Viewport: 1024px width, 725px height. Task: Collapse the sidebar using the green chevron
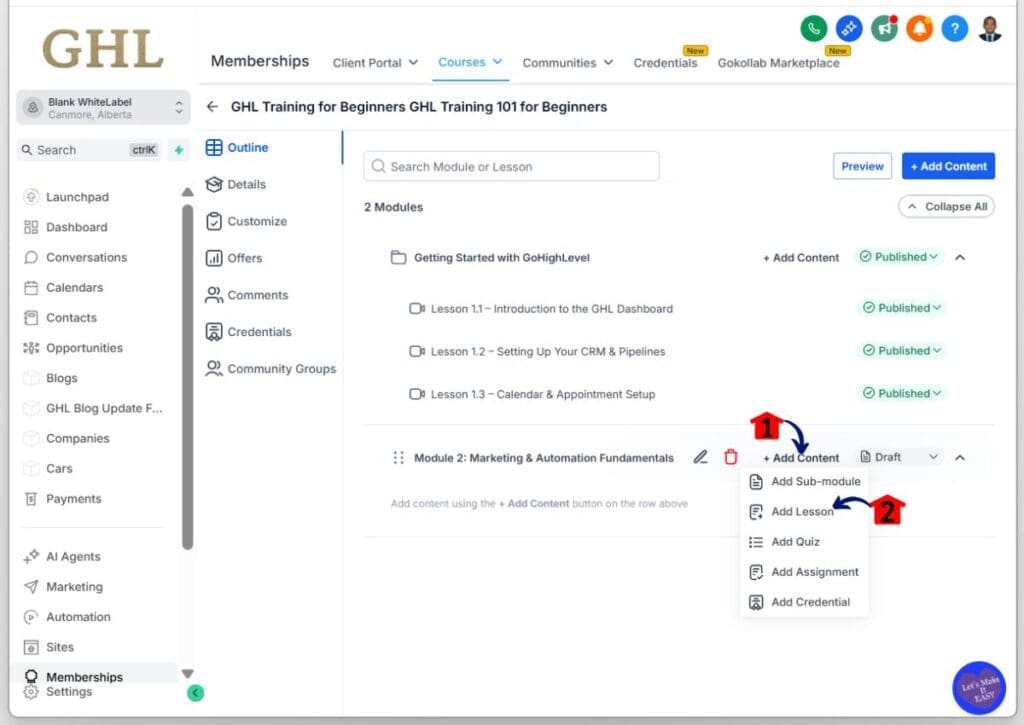point(195,692)
